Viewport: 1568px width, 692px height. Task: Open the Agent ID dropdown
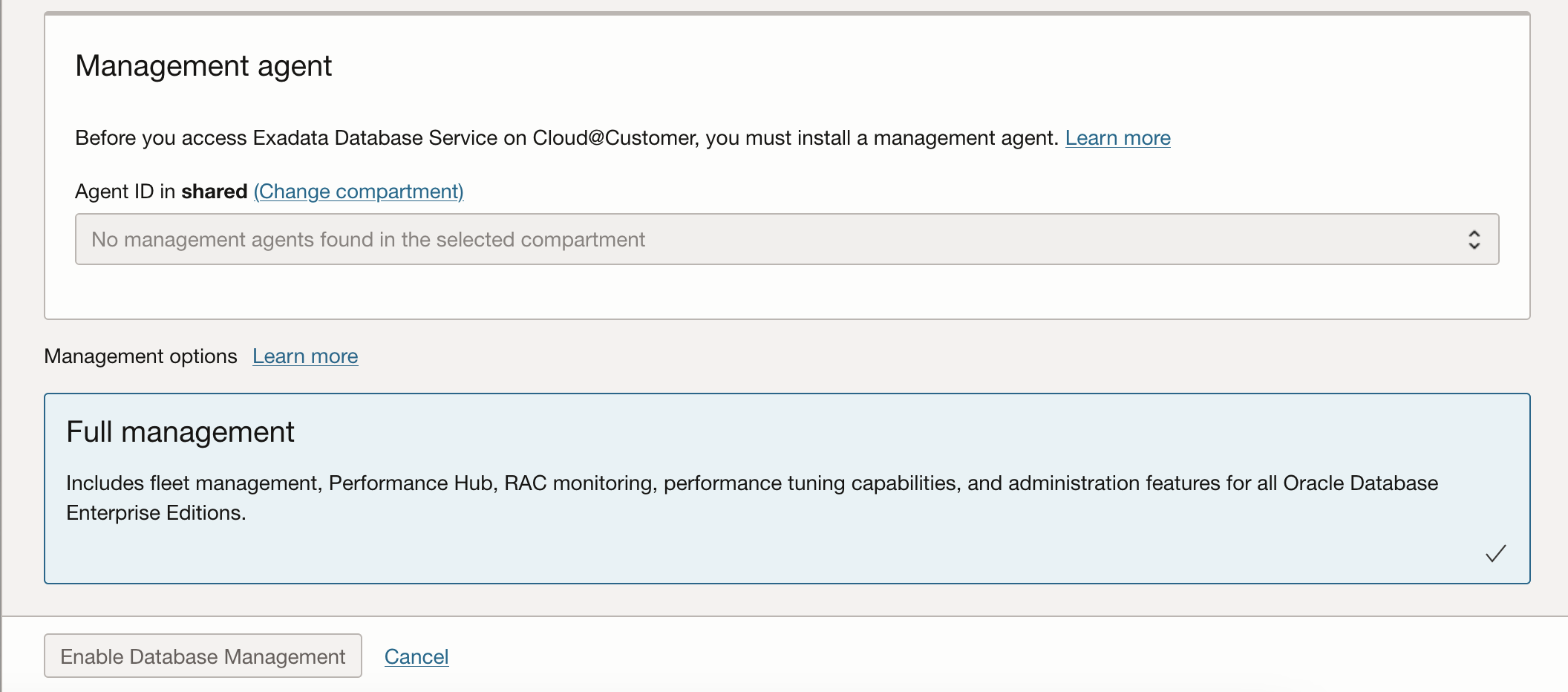(x=787, y=239)
